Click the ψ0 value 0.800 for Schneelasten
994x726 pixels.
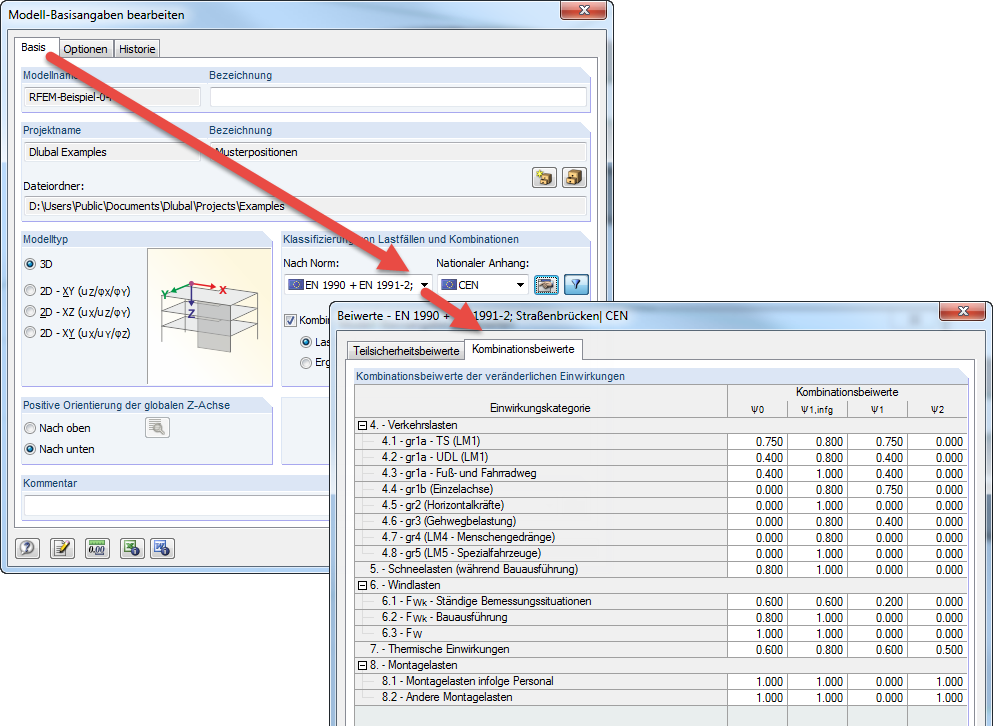(x=758, y=569)
